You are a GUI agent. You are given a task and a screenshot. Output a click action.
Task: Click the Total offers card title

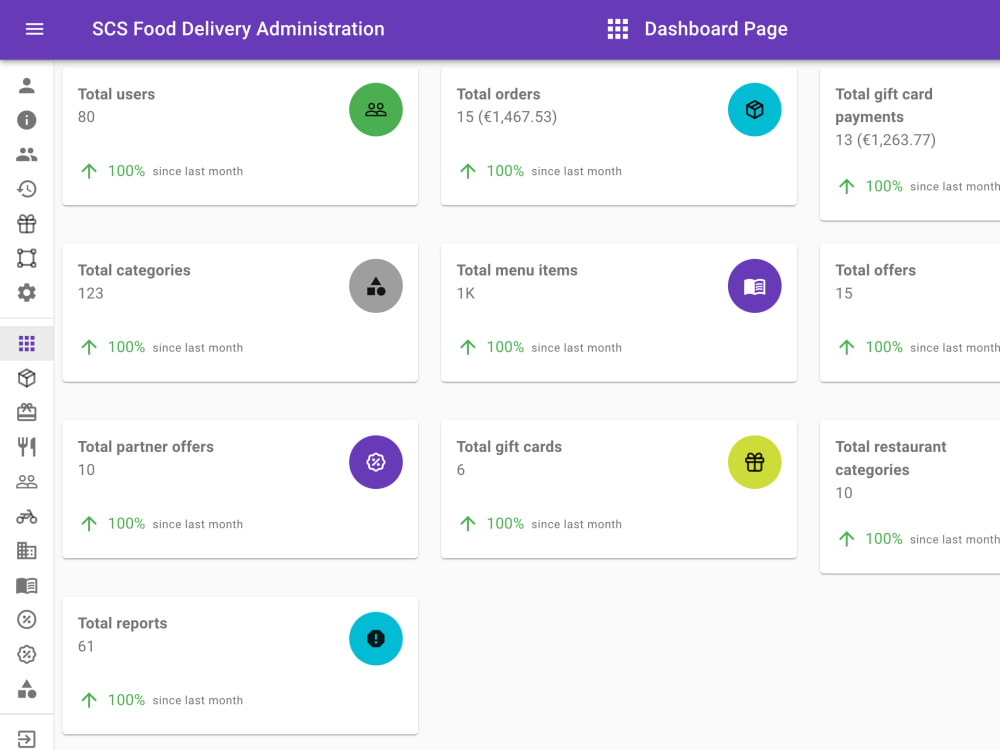(x=875, y=270)
